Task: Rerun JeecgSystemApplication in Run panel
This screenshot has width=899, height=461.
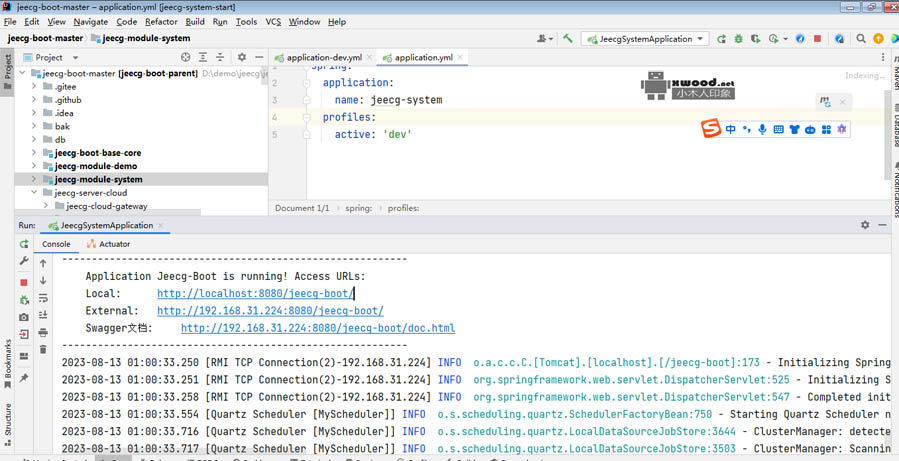Action: point(24,244)
